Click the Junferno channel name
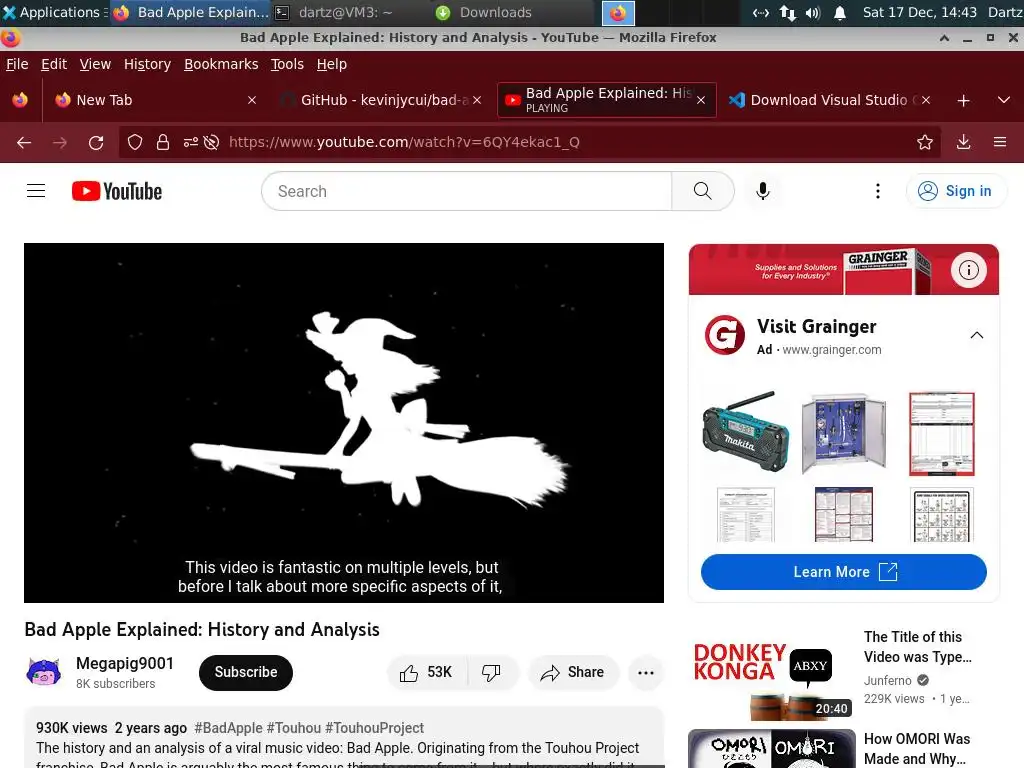The height and width of the screenshot is (768, 1024). pyautogui.click(x=887, y=680)
